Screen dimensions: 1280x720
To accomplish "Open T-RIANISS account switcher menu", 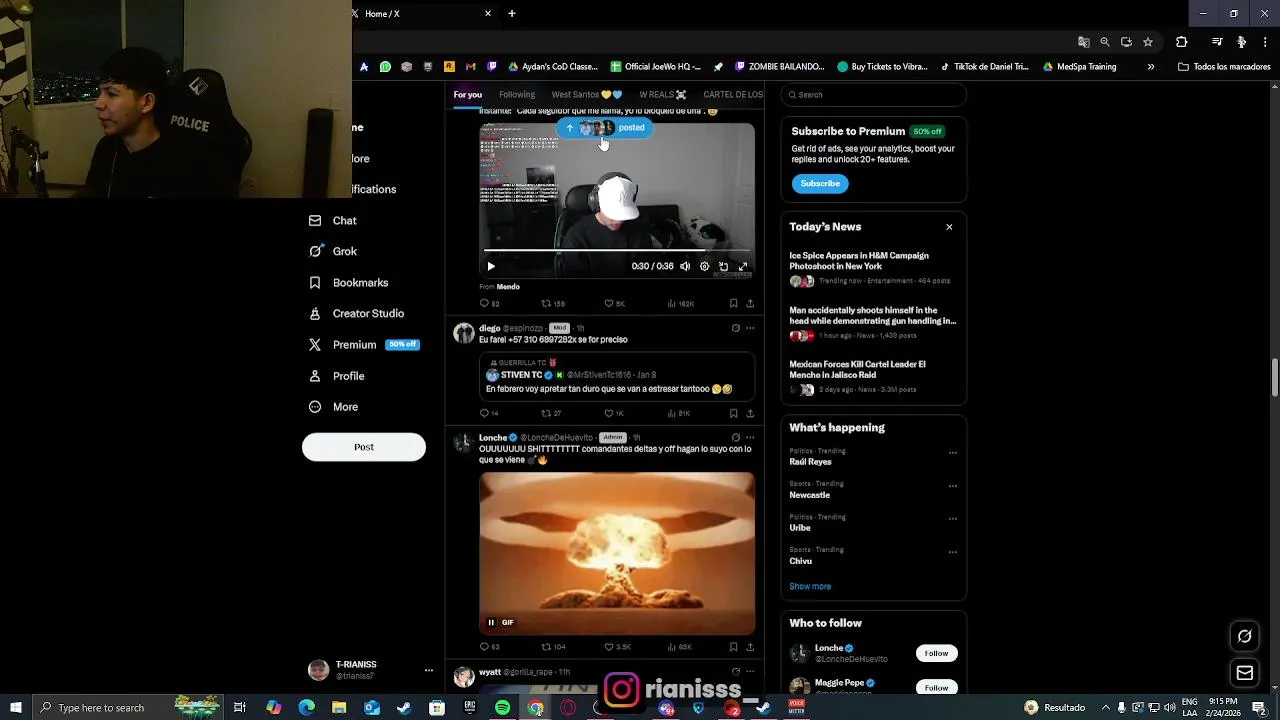I will coord(370,670).
